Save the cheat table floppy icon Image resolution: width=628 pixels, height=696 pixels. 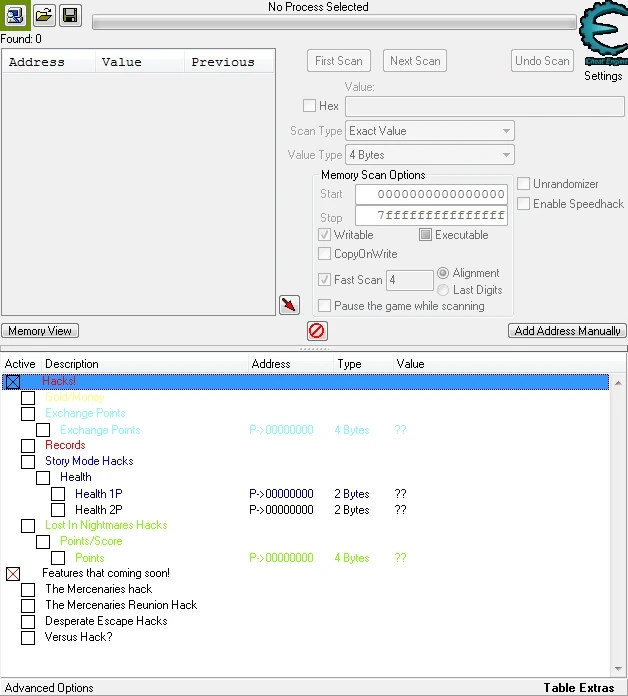70,16
